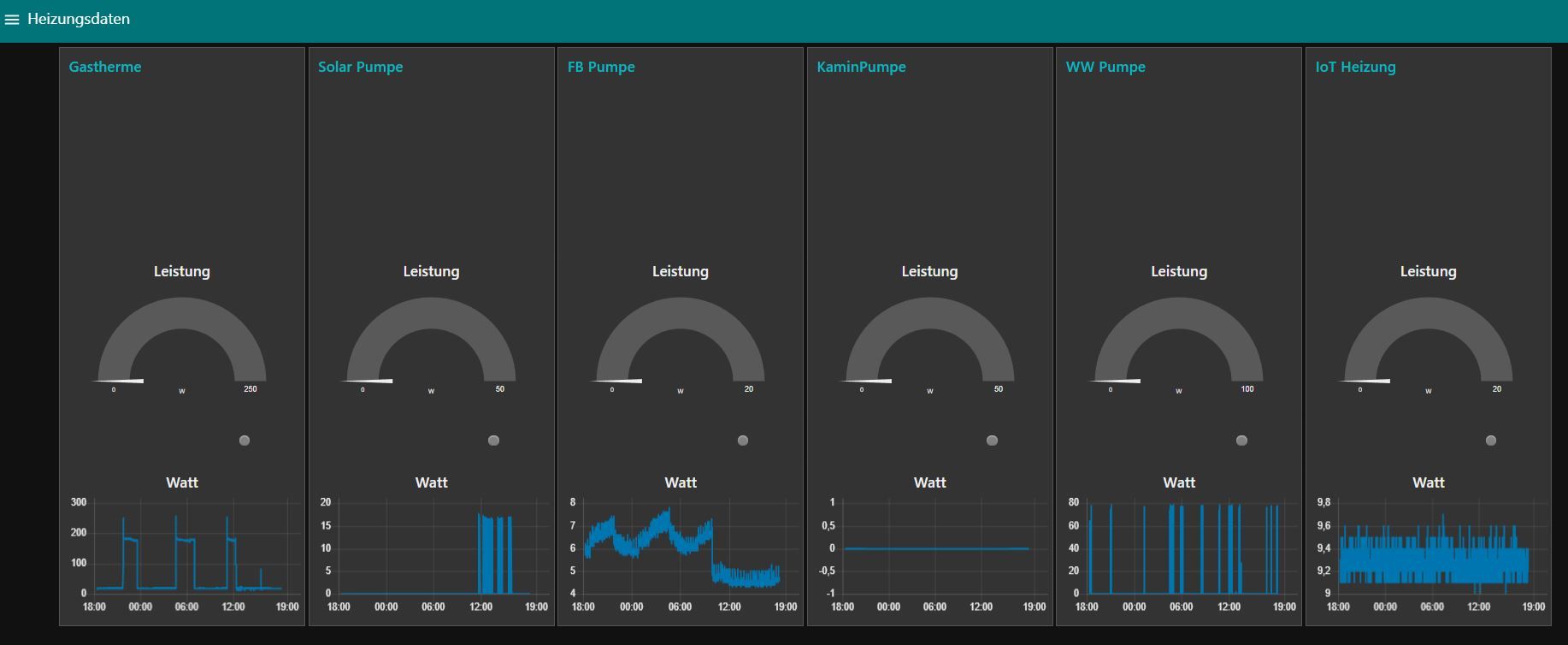Open the hamburger menu beside Heizungsdaten
This screenshot has height=645, width=1568.
tap(12, 19)
